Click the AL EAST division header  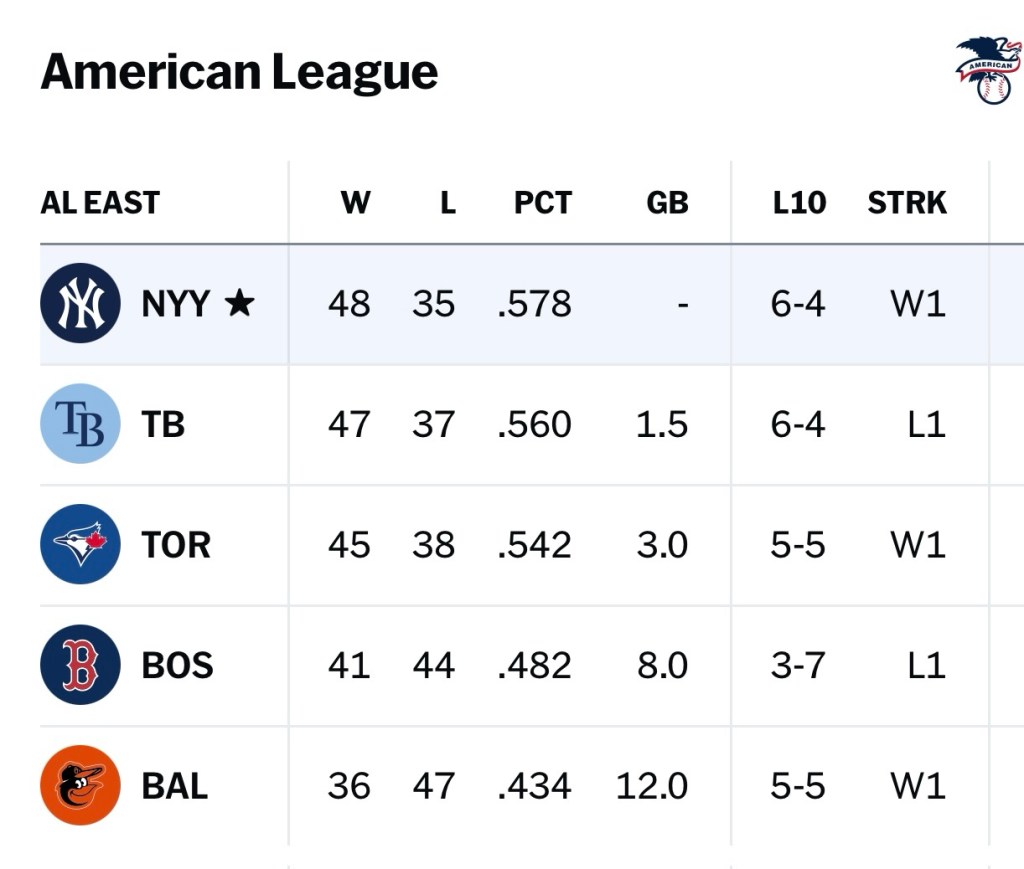tap(100, 203)
